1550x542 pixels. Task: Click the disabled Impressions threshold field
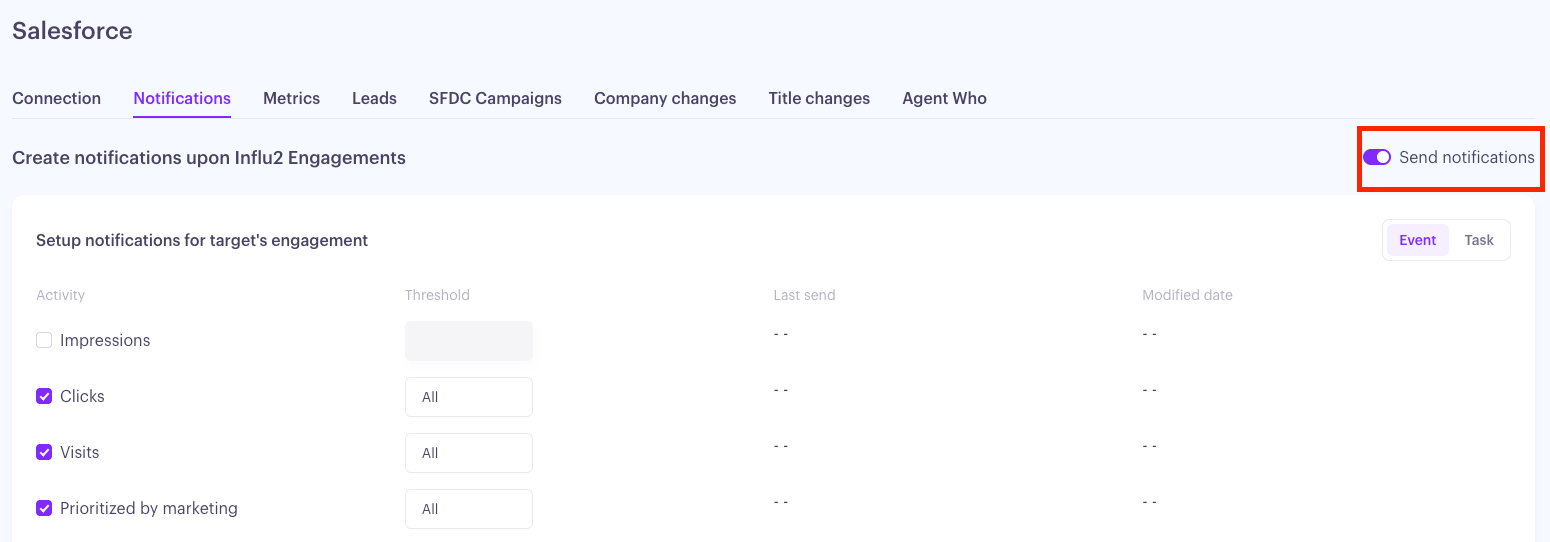(x=469, y=341)
